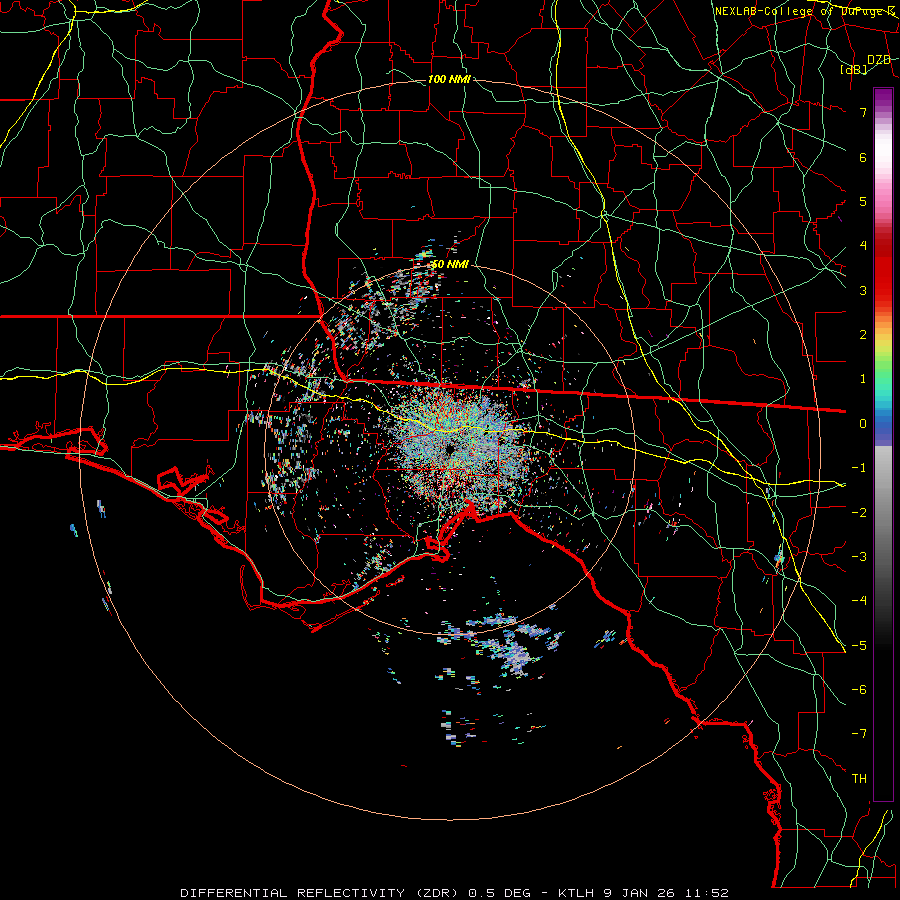Image resolution: width=900 pixels, height=900 pixels.
Task: Click the -3 dB value on the color scale
Action: point(859,556)
